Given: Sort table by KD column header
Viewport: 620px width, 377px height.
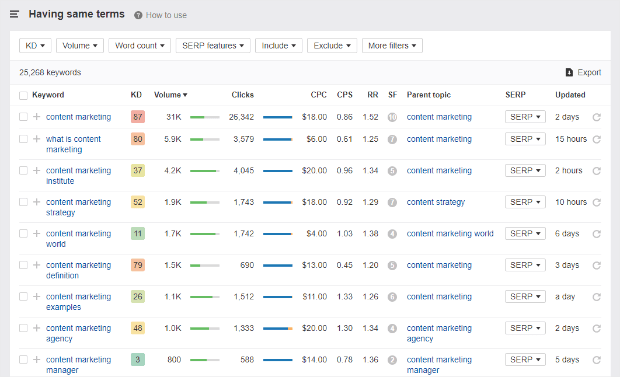Looking at the screenshot, I should click(136, 95).
